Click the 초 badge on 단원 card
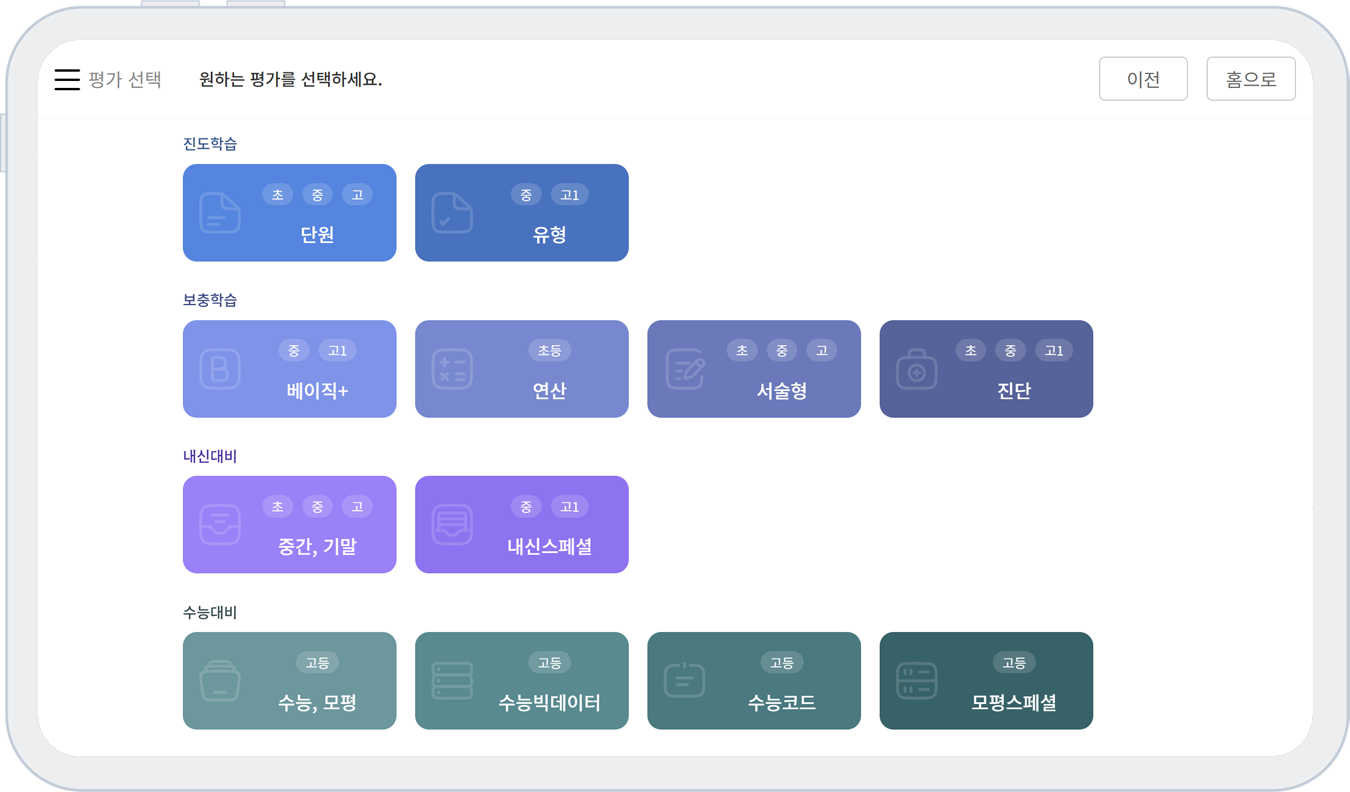1350x792 pixels. coord(277,195)
